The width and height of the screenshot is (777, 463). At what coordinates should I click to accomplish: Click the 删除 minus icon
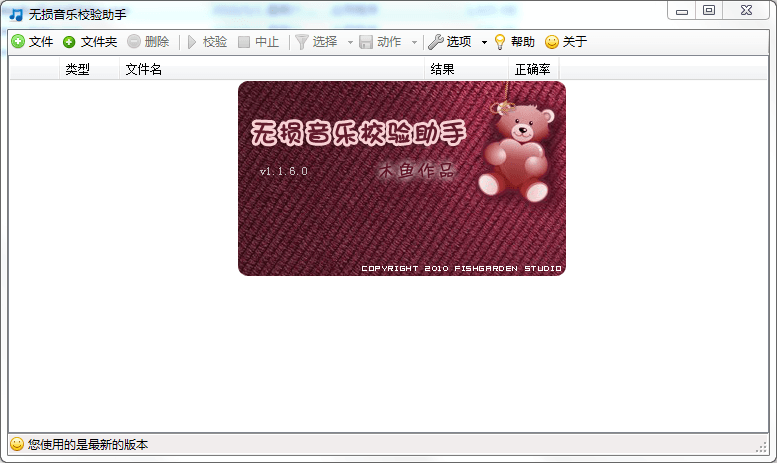click(x=134, y=42)
